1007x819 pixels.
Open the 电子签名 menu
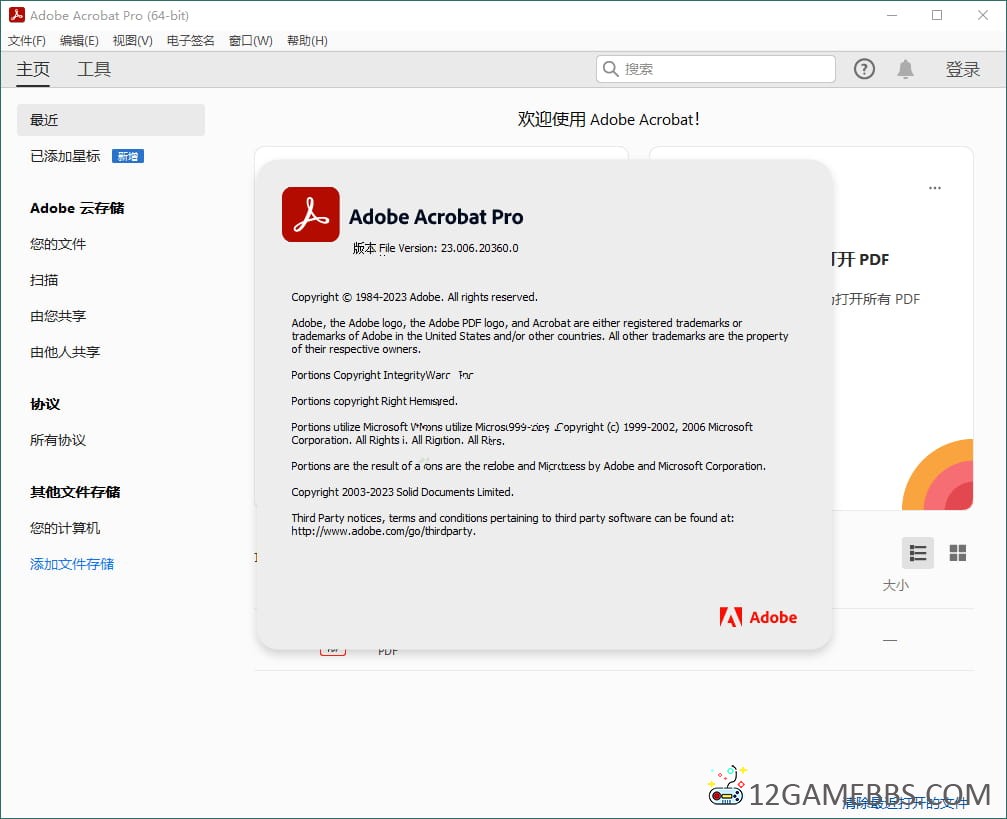tap(190, 40)
